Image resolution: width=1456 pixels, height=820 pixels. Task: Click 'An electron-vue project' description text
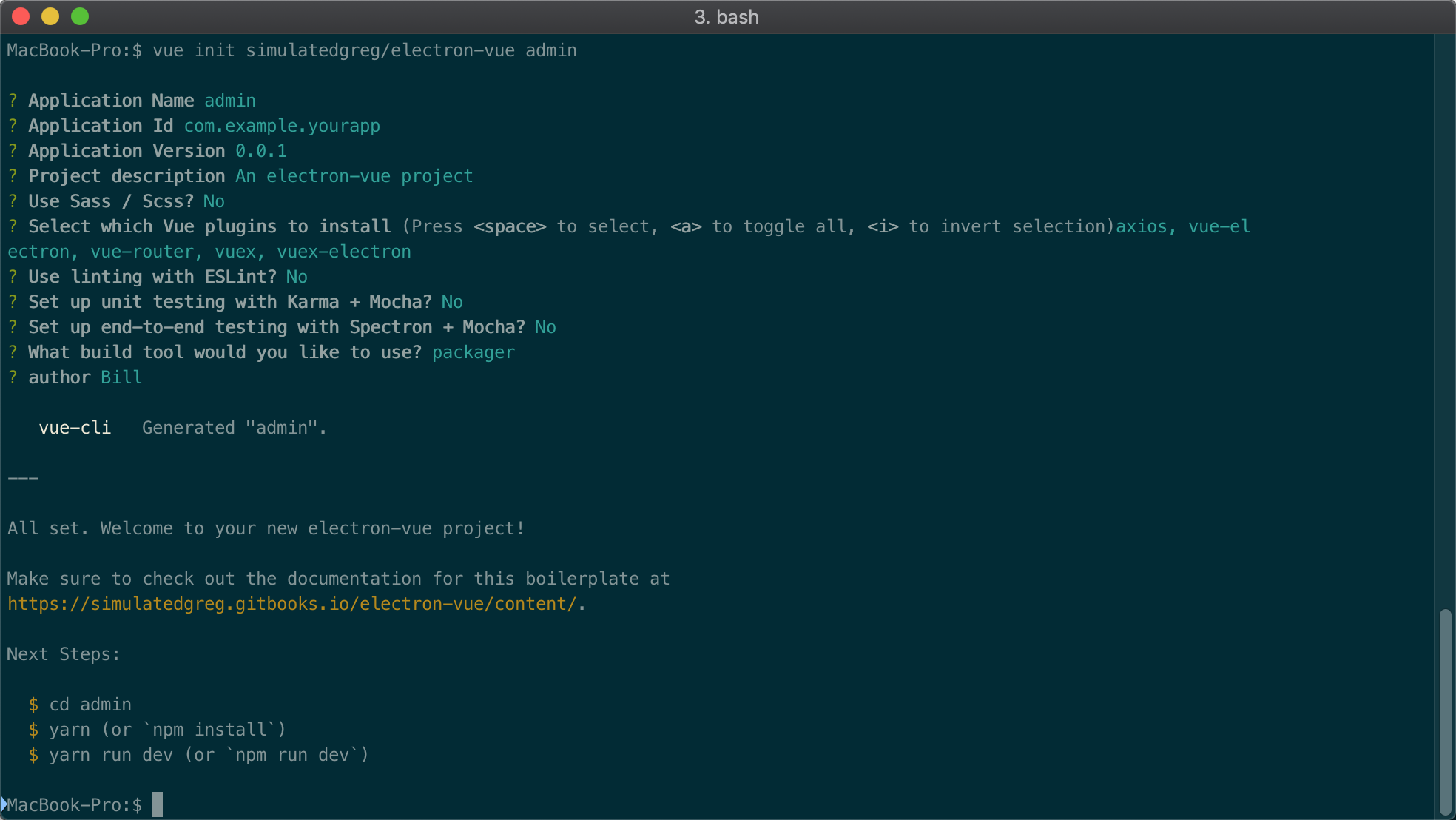coord(354,176)
